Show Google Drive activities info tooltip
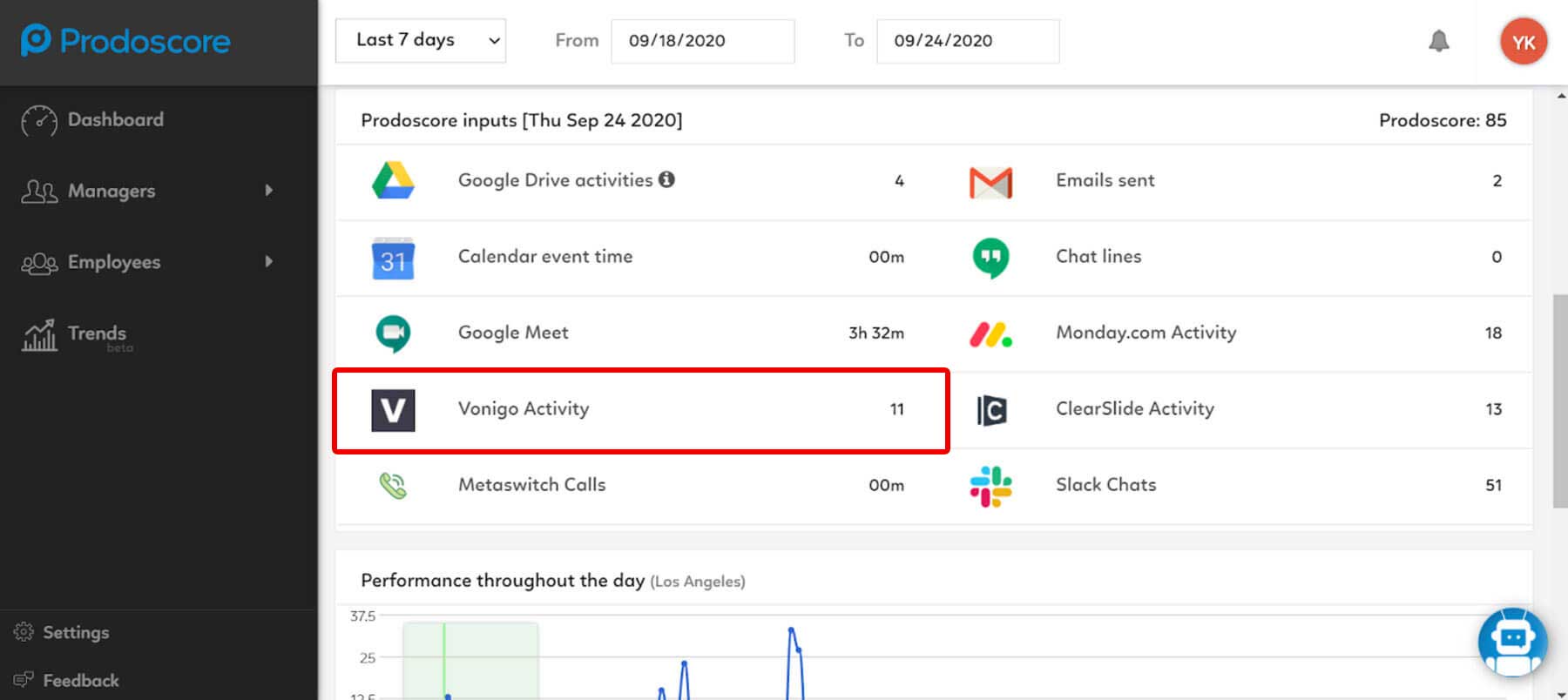This screenshot has width=1568, height=700. [x=666, y=179]
